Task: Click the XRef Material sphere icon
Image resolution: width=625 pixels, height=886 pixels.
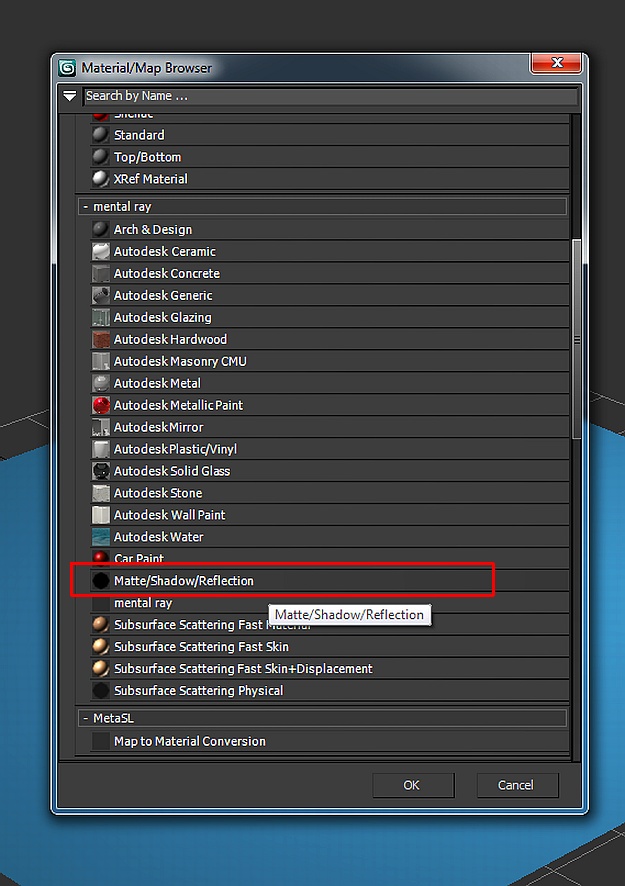Action: (x=101, y=179)
